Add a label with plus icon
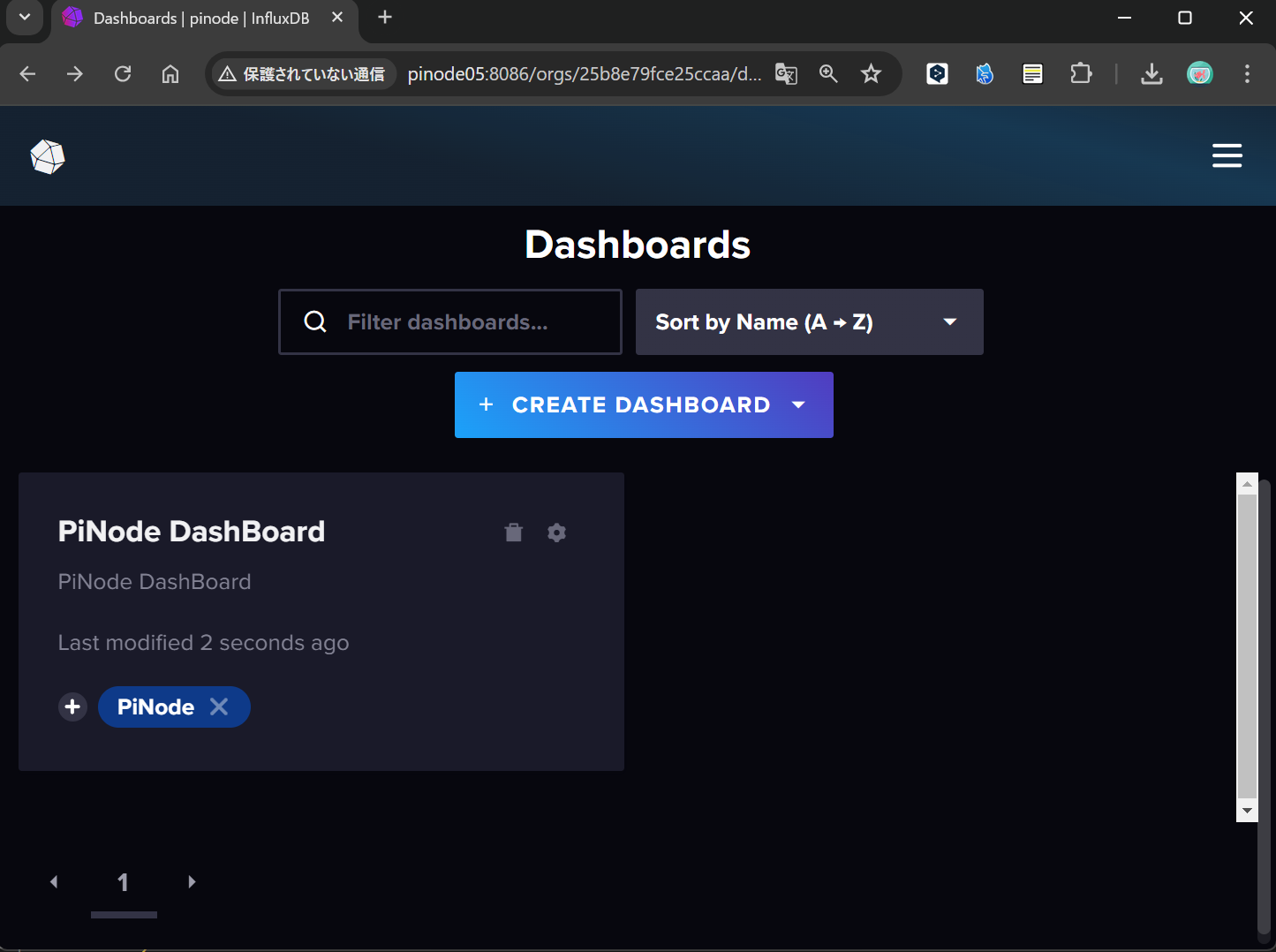 72,706
